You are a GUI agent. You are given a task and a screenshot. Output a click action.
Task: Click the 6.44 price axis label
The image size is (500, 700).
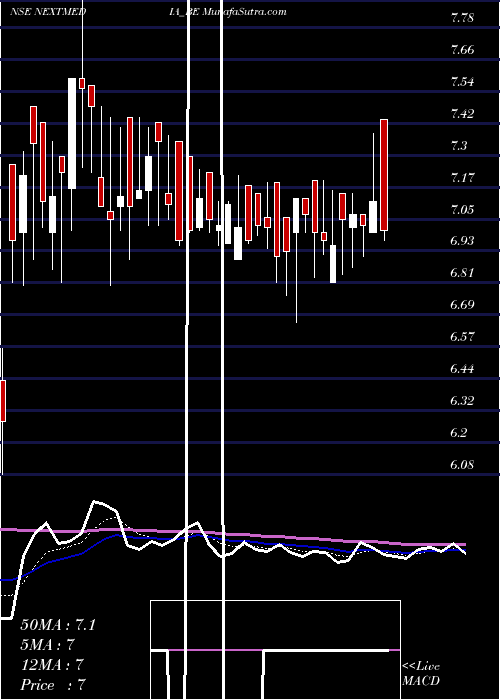coord(462,369)
